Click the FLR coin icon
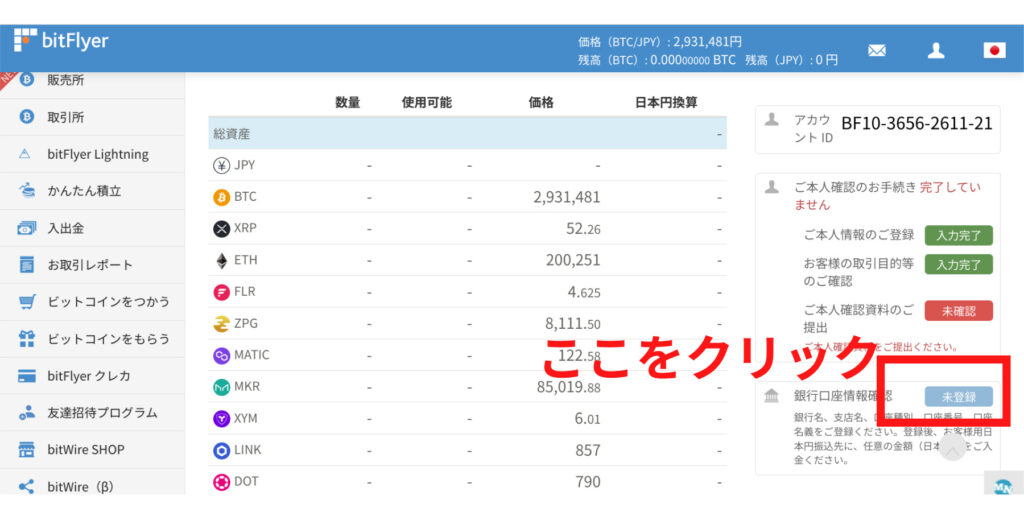The height and width of the screenshot is (512, 1024). coord(222,292)
